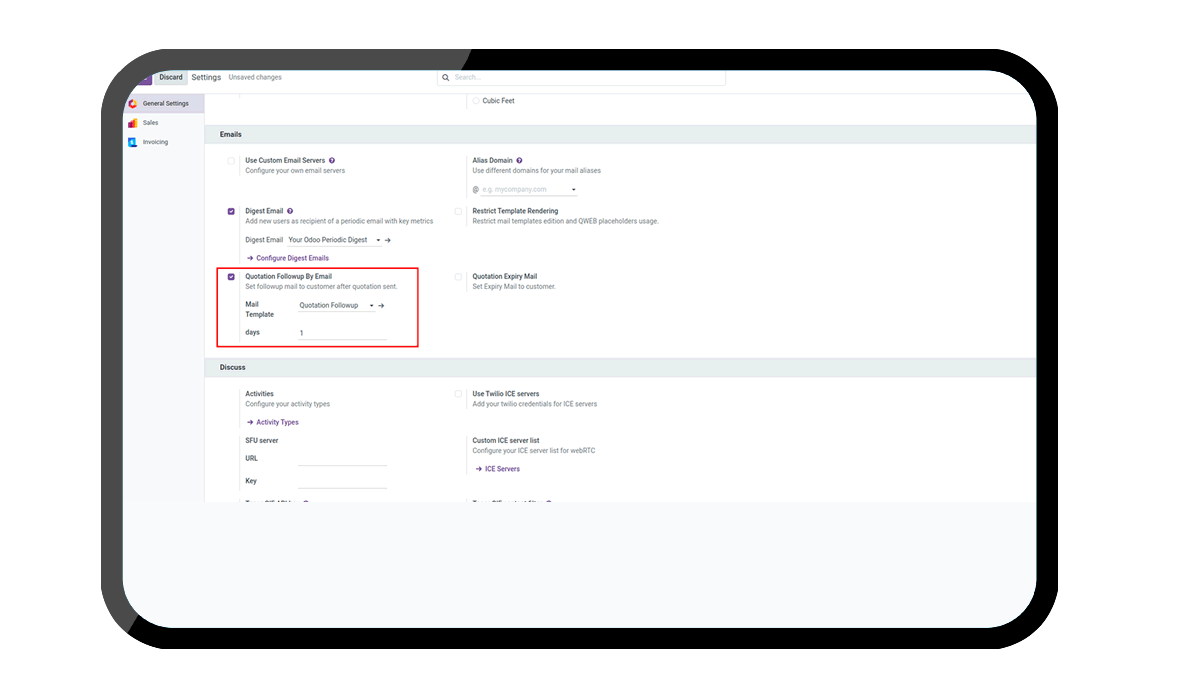Screen dimensions: 1200x697
Task: Open the Digest Email selection dropdown
Action: pyautogui.click(x=377, y=240)
